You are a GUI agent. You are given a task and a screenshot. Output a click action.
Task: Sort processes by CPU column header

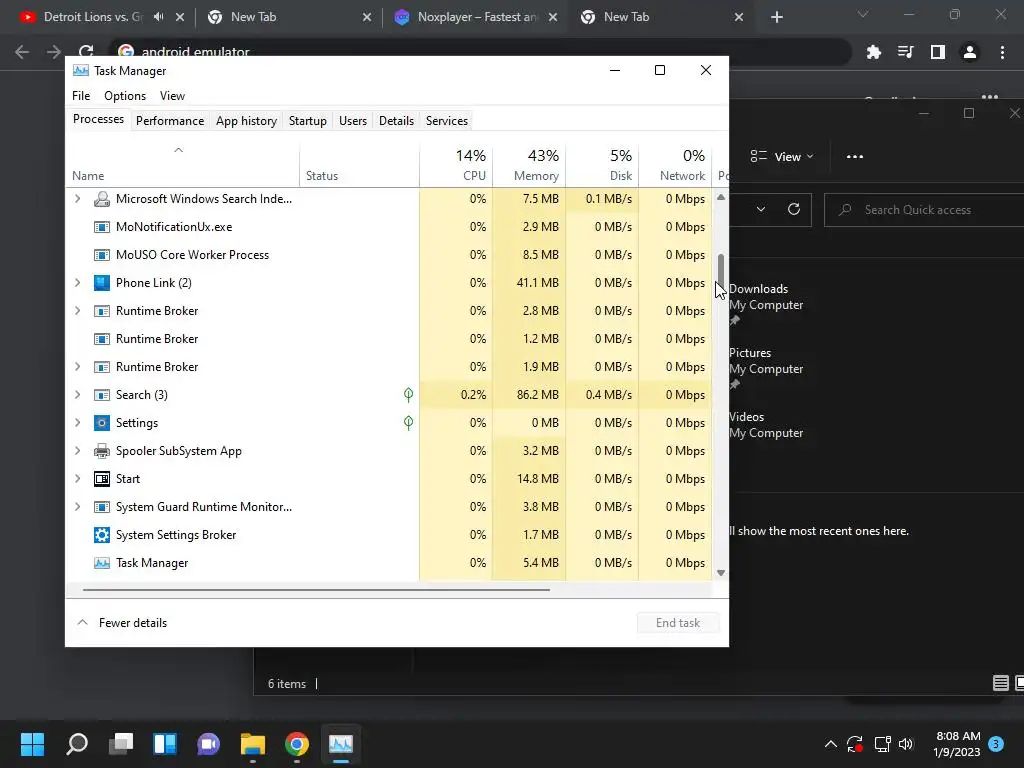456,165
